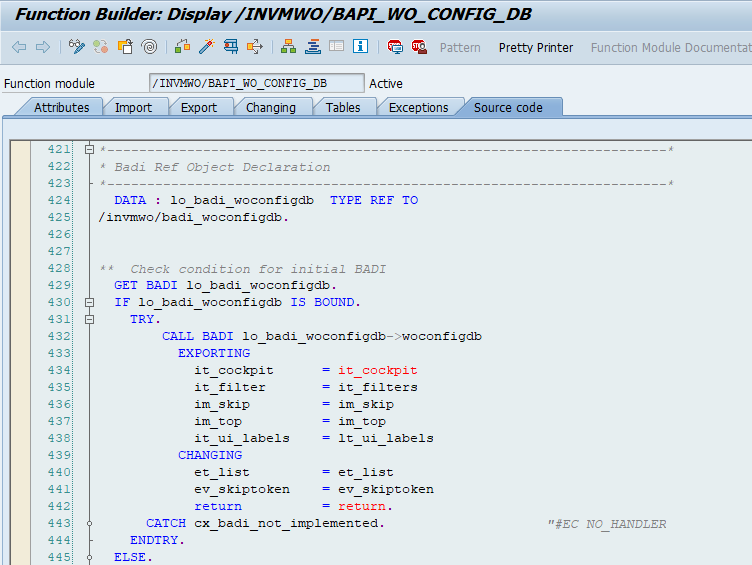Open the Display Object List hierarchy icon
The width and height of the screenshot is (752, 565).
pos(289,47)
